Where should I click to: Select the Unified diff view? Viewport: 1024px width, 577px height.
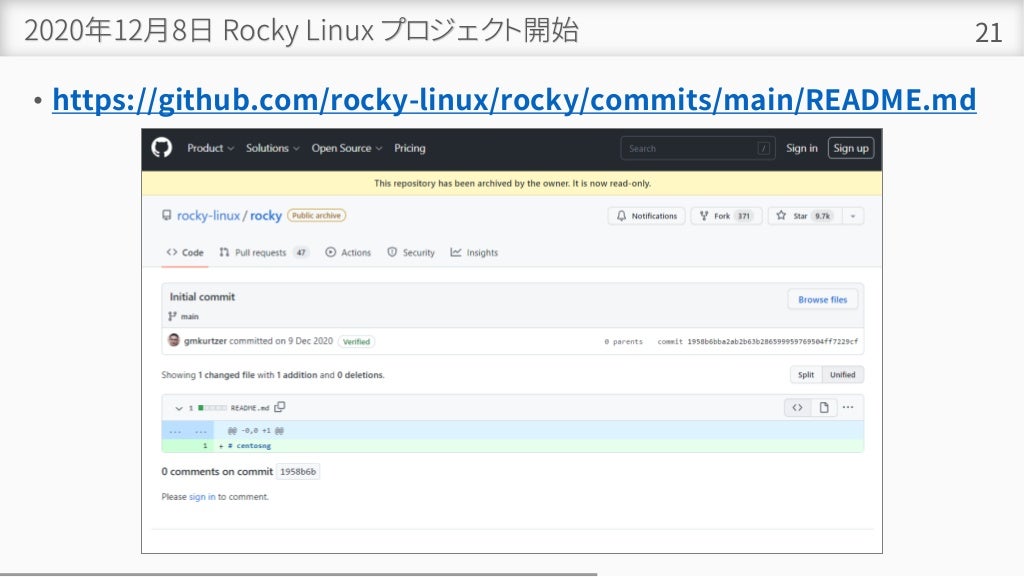point(842,375)
